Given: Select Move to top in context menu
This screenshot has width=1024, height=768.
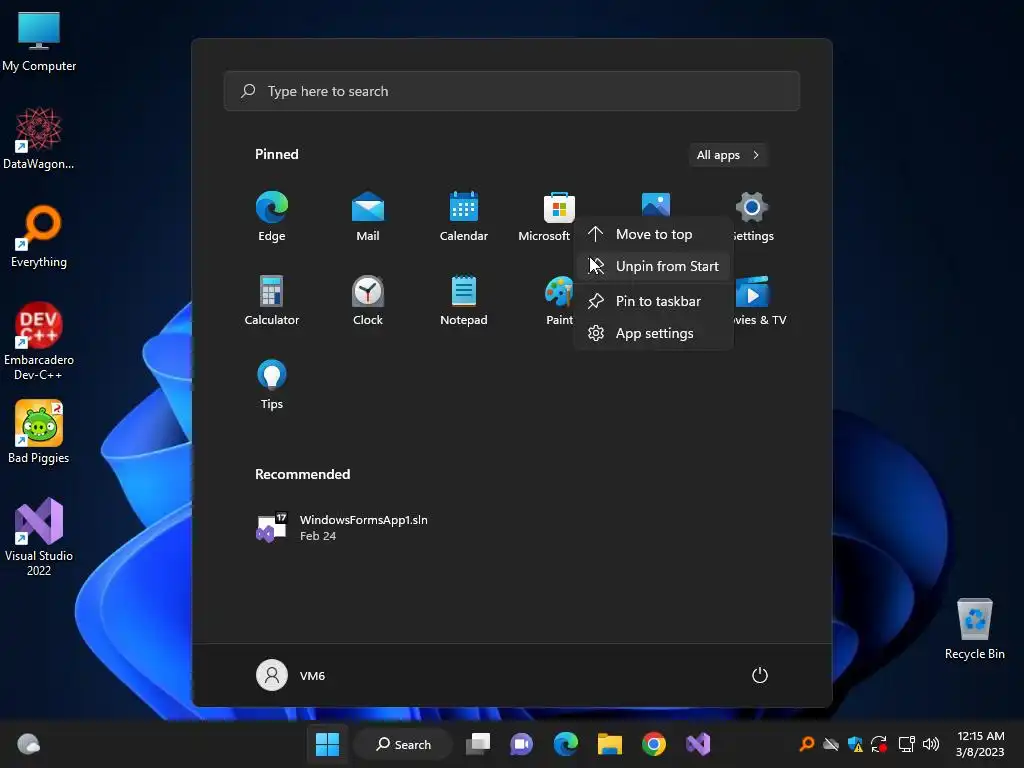Looking at the screenshot, I should [x=653, y=234].
